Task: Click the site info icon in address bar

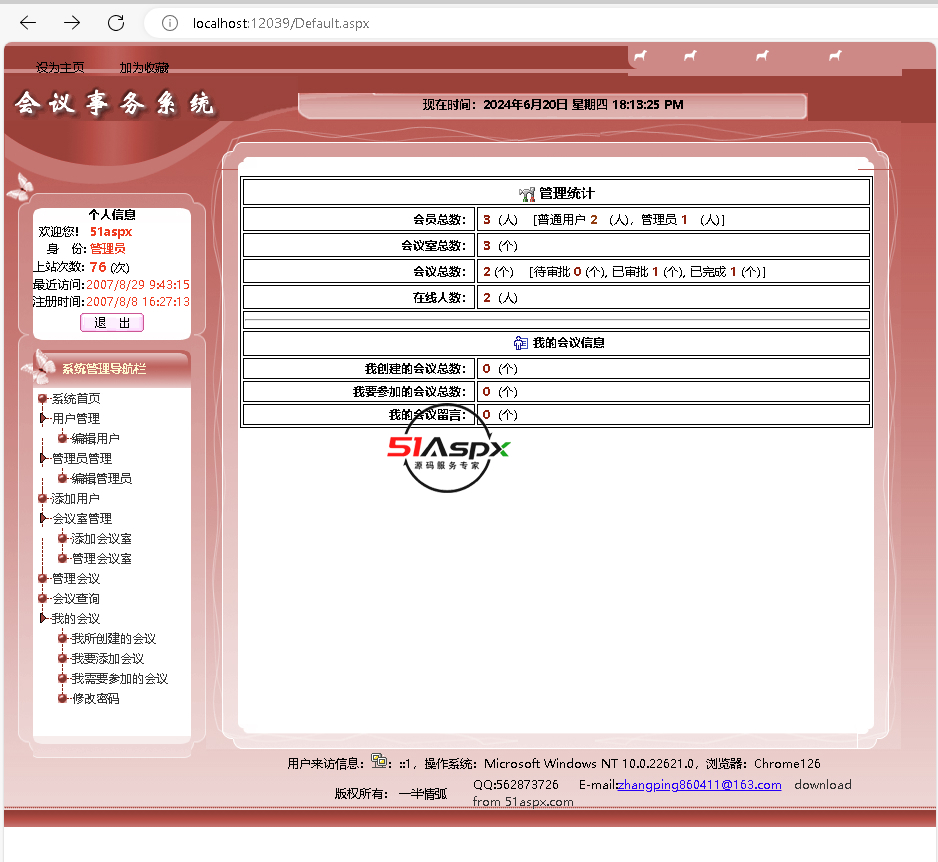Action: [x=170, y=23]
